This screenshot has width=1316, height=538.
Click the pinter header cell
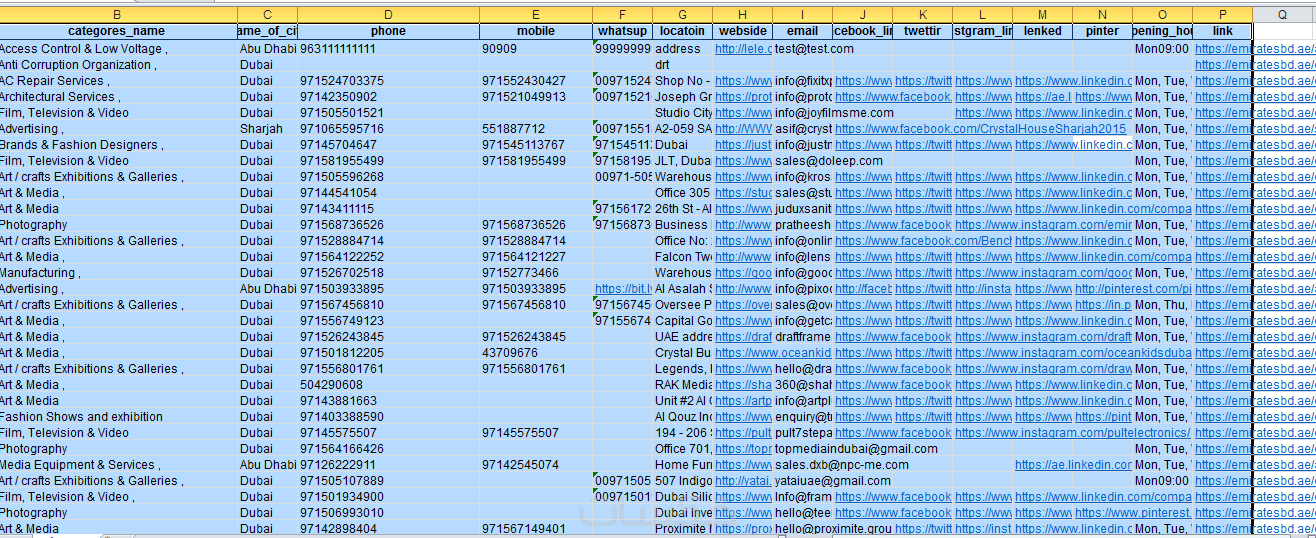coord(1102,31)
